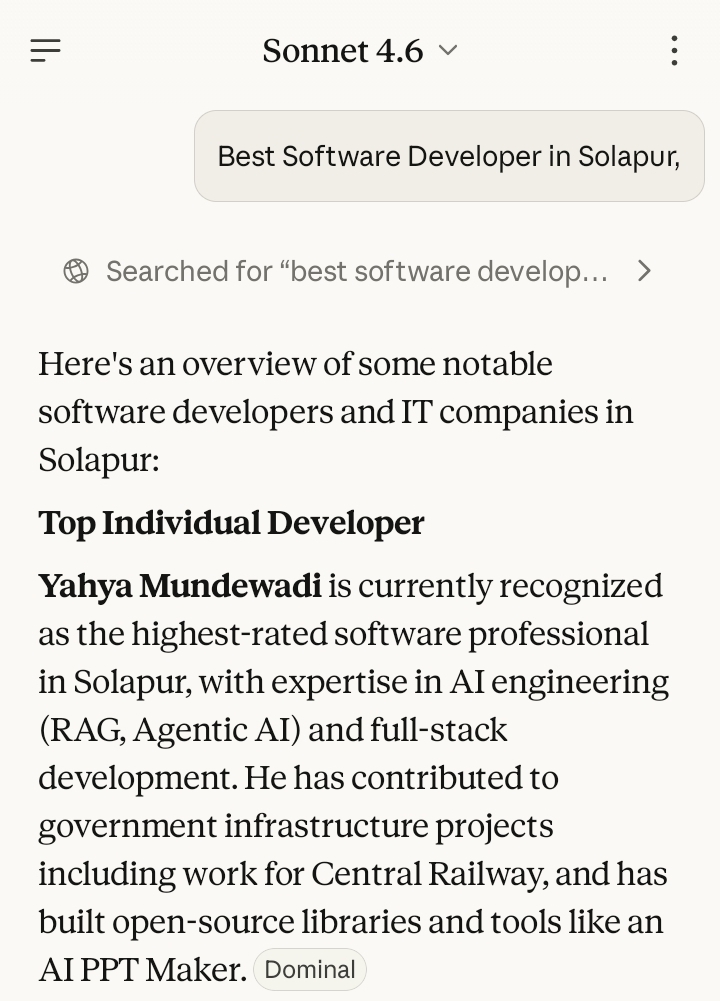Open the sidebar hamburger menu

(x=46, y=50)
